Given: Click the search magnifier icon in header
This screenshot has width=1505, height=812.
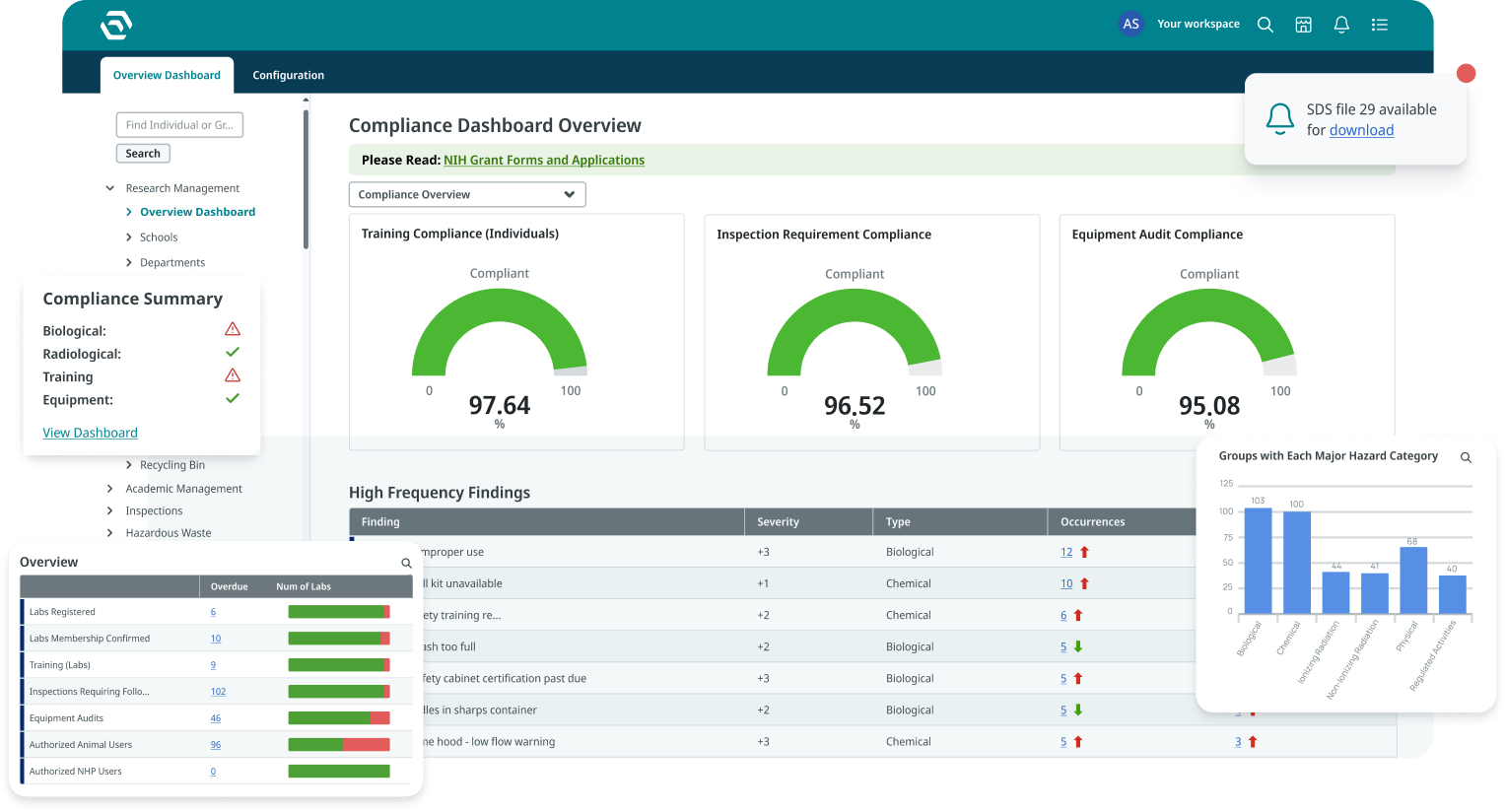Looking at the screenshot, I should coord(1266,25).
